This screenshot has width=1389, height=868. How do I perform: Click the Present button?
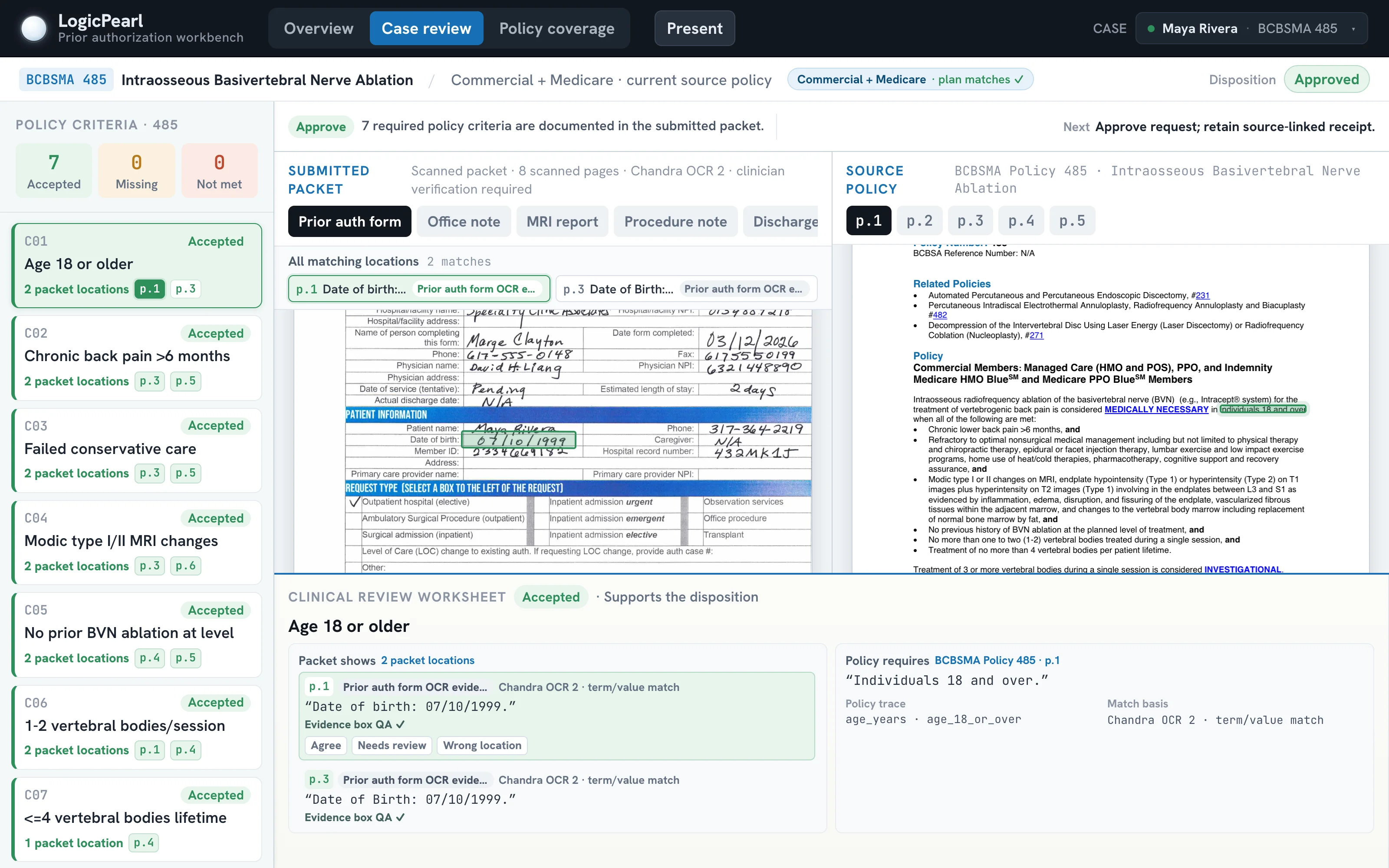click(694, 28)
